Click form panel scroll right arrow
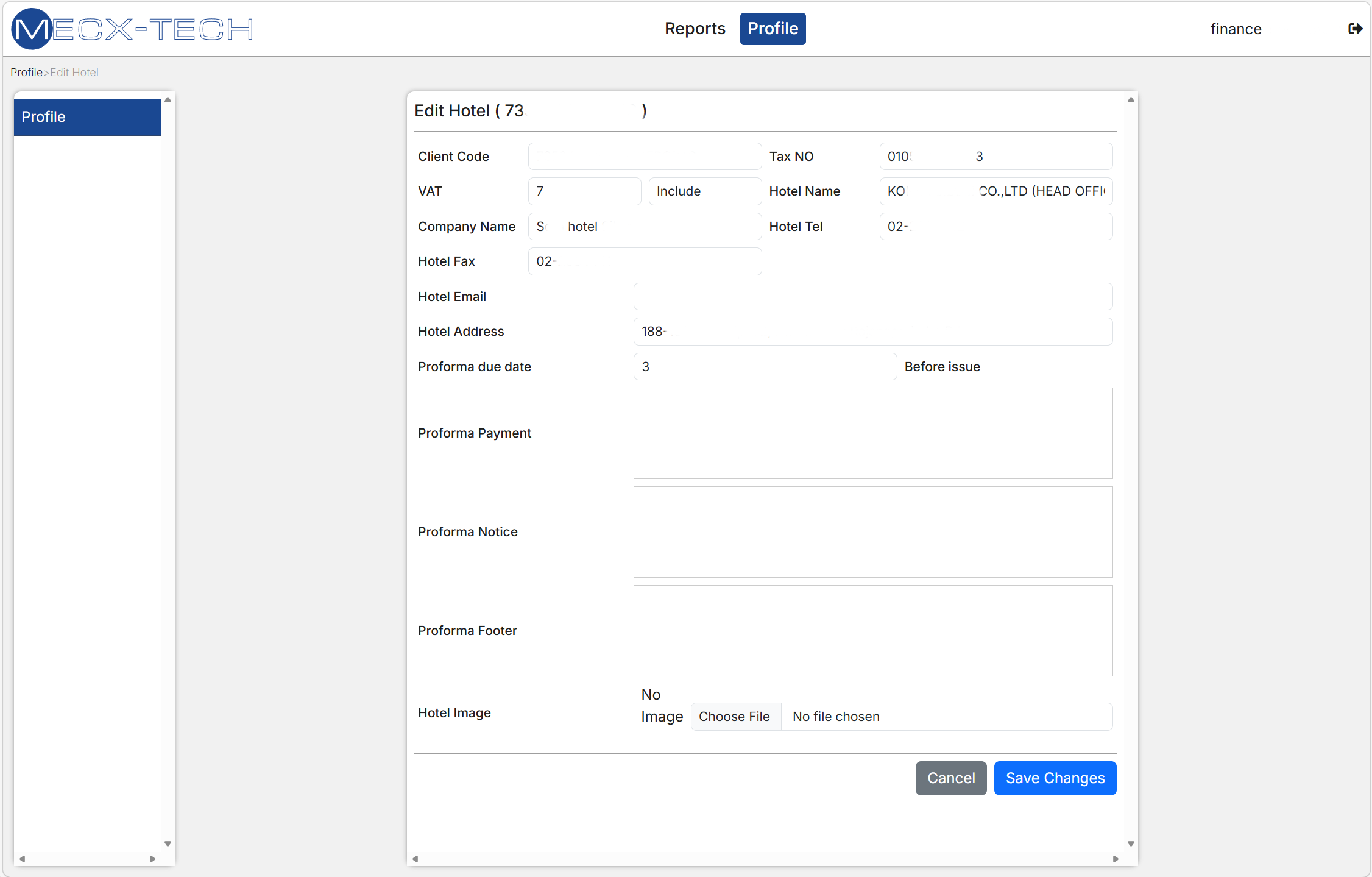 (x=1116, y=859)
